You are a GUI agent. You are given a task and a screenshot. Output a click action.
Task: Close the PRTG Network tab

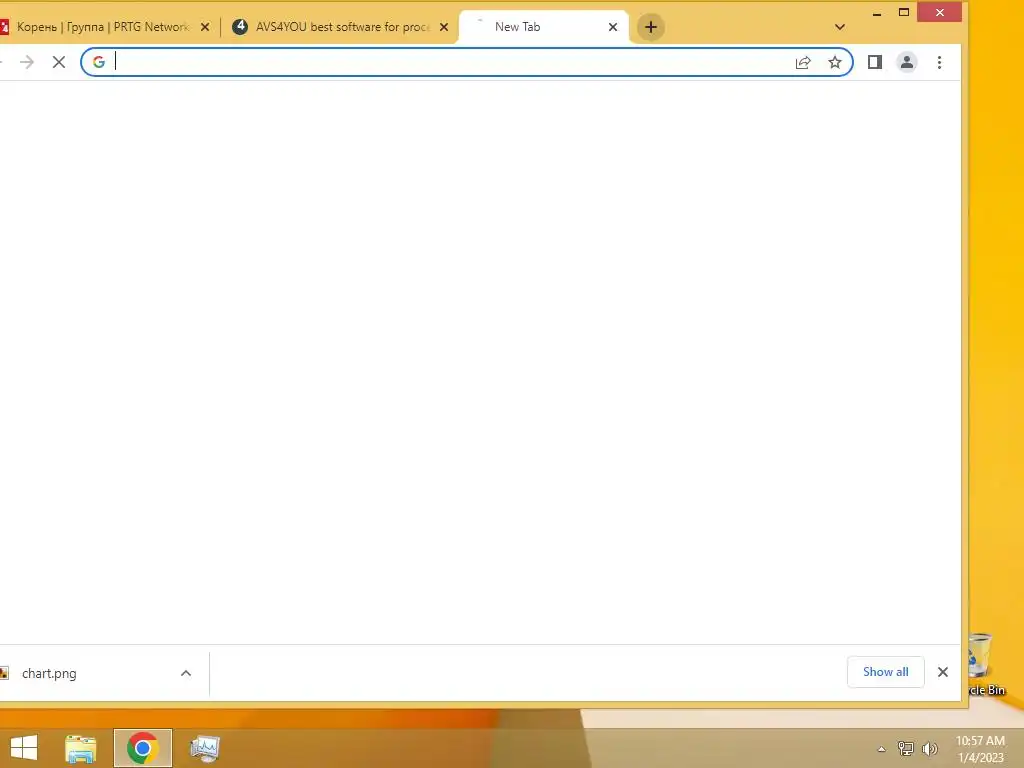204,27
